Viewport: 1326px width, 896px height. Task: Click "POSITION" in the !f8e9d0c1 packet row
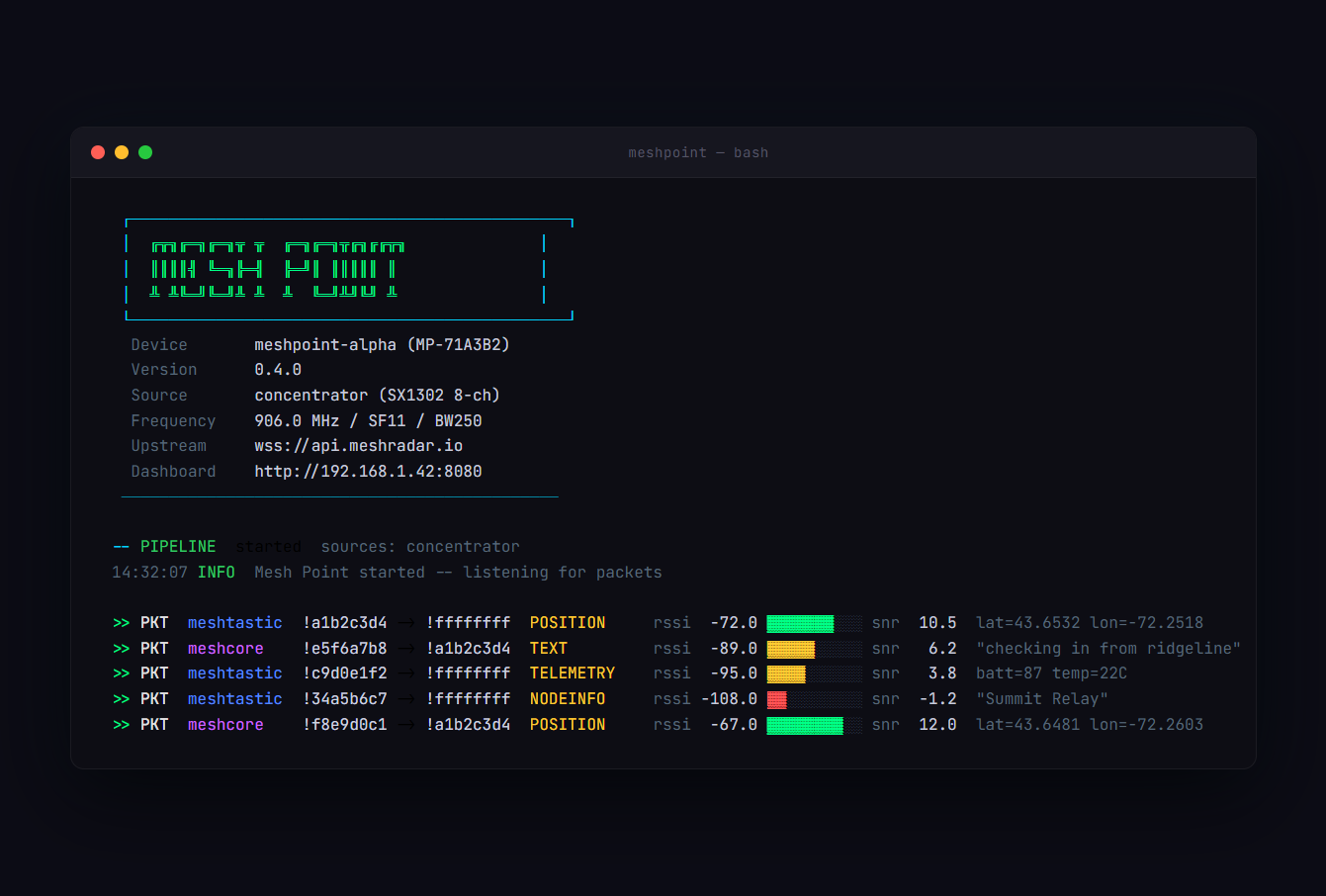tap(568, 725)
